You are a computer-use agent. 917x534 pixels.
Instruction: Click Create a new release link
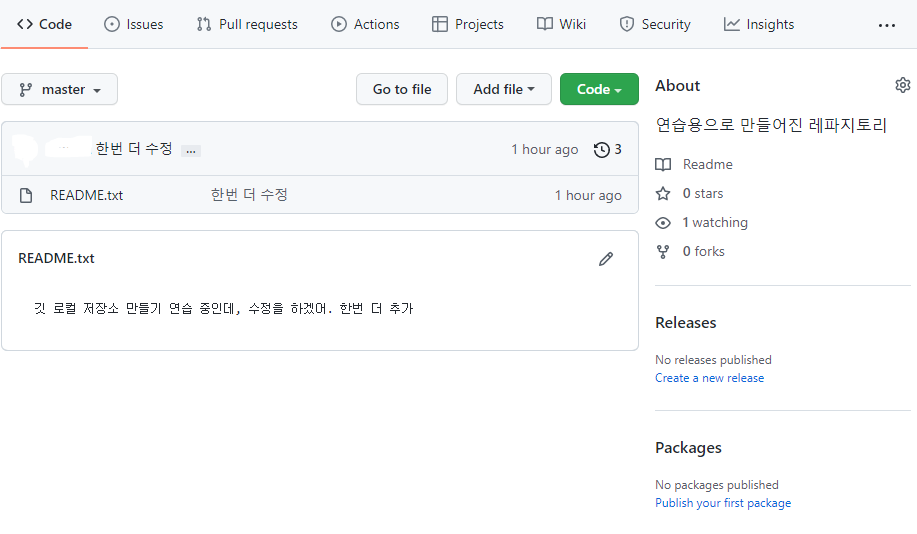coord(709,378)
